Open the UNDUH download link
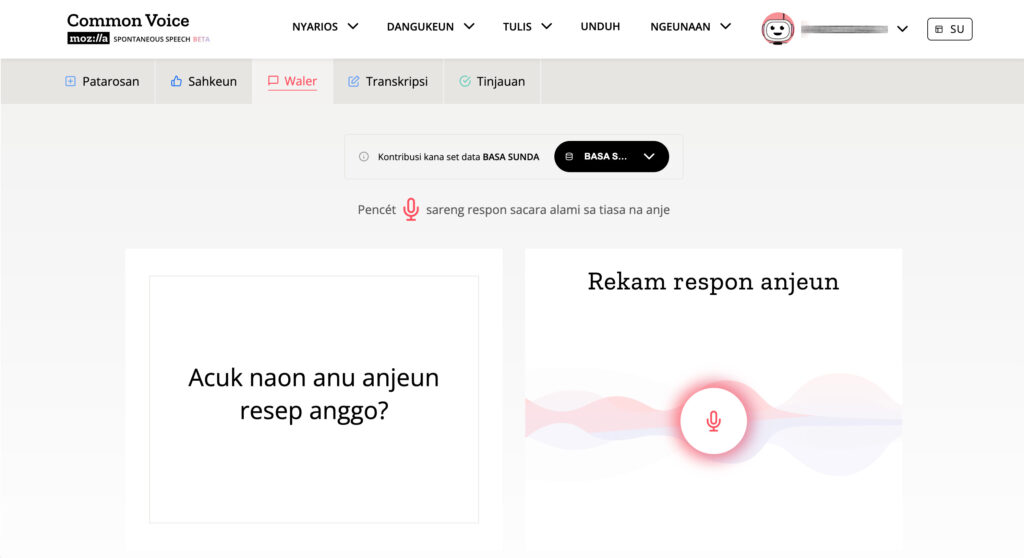Viewport: 1024px width, 558px height. point(599,27)
